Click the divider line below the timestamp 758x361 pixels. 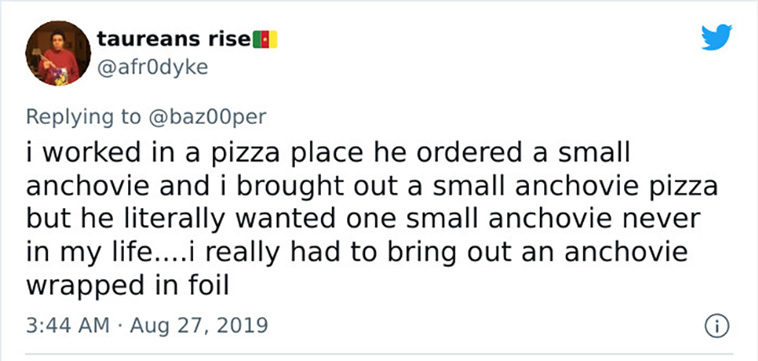[x=379, y=354]
